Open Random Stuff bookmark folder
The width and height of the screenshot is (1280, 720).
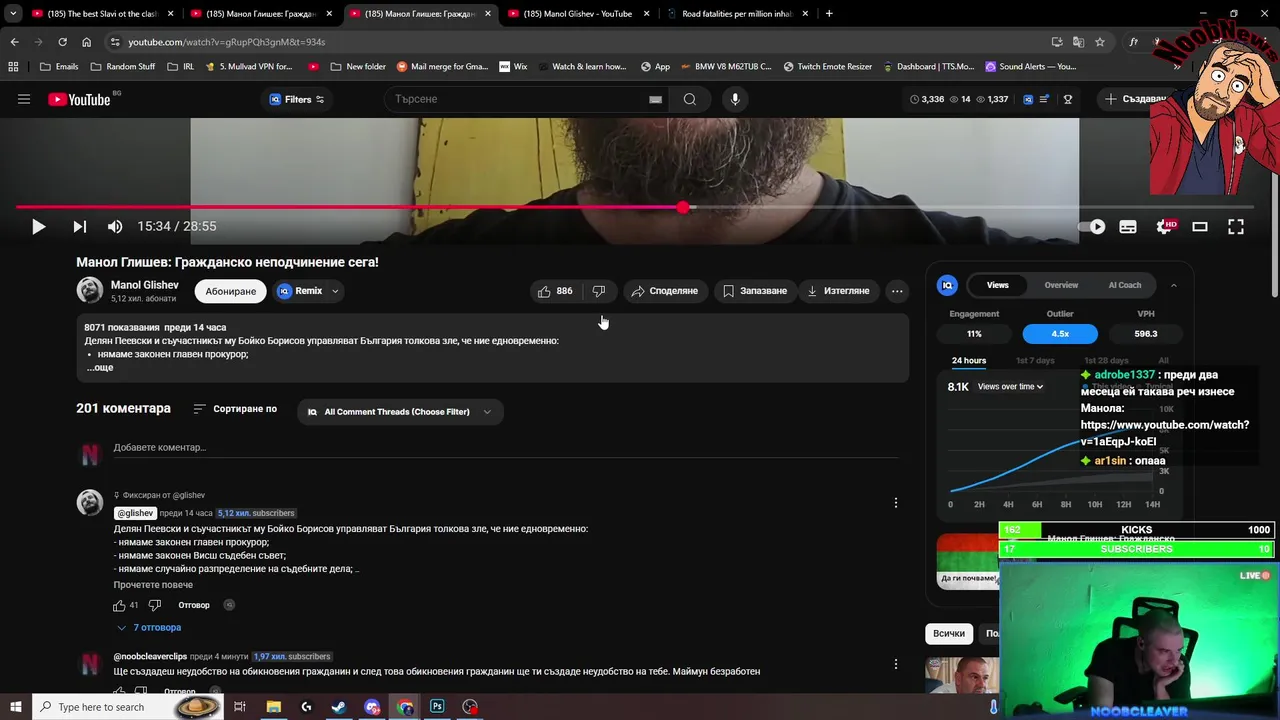[122, 67]
